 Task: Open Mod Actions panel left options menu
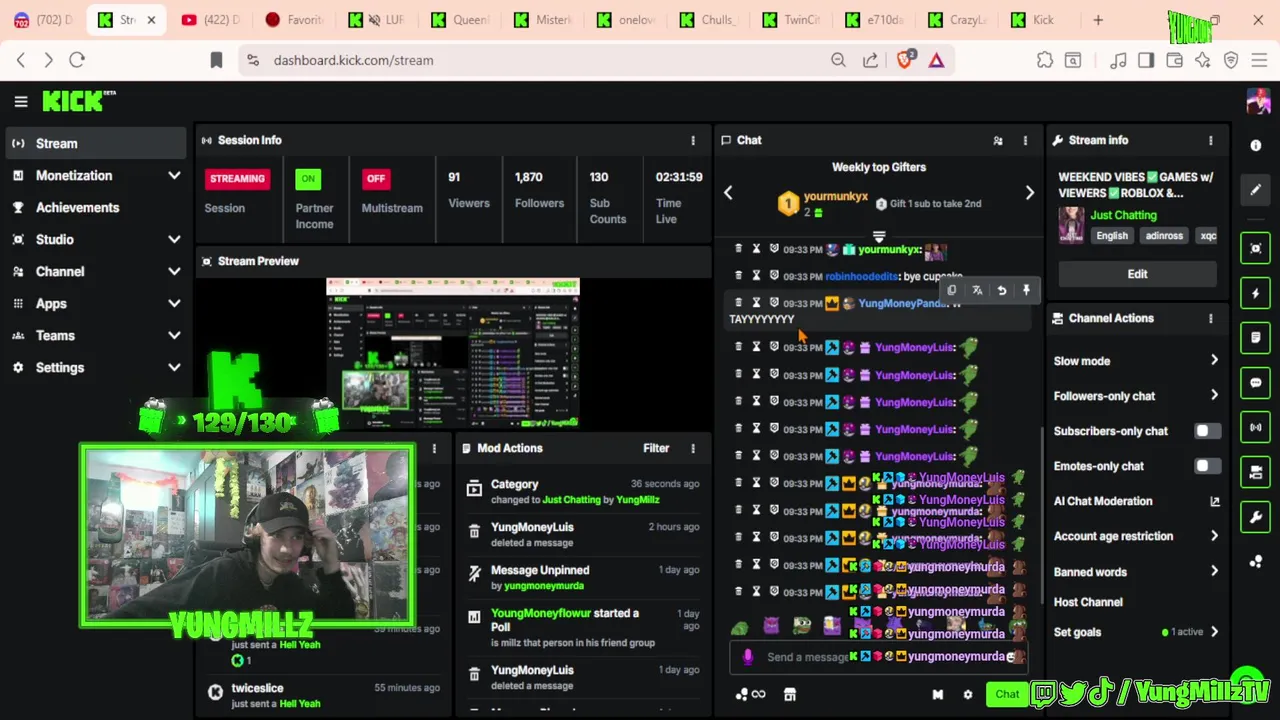434,448
